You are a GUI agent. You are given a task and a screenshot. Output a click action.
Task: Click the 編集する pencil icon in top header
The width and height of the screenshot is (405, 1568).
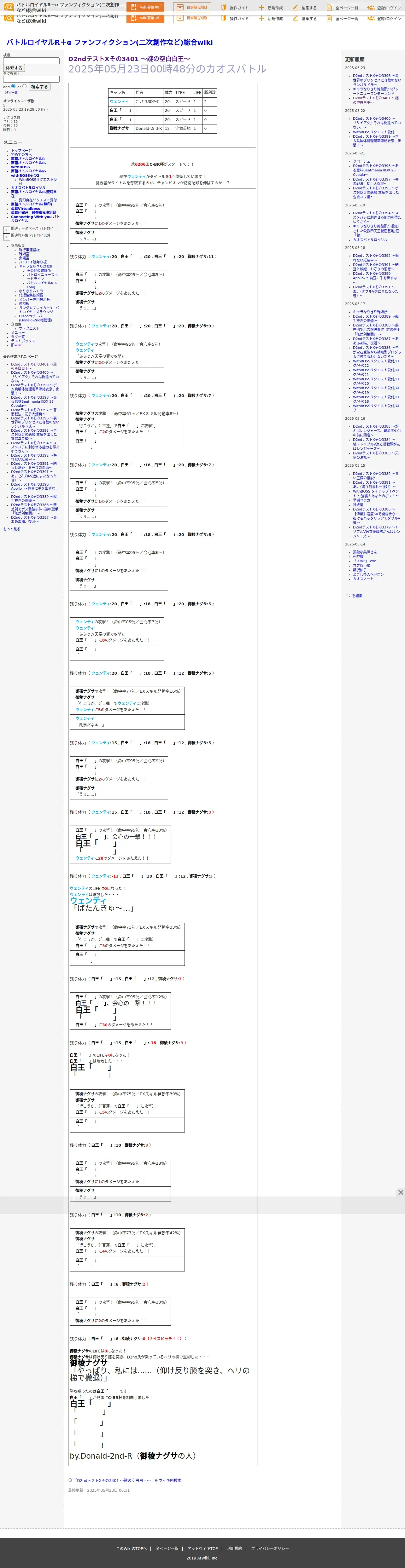click(295, 8)
